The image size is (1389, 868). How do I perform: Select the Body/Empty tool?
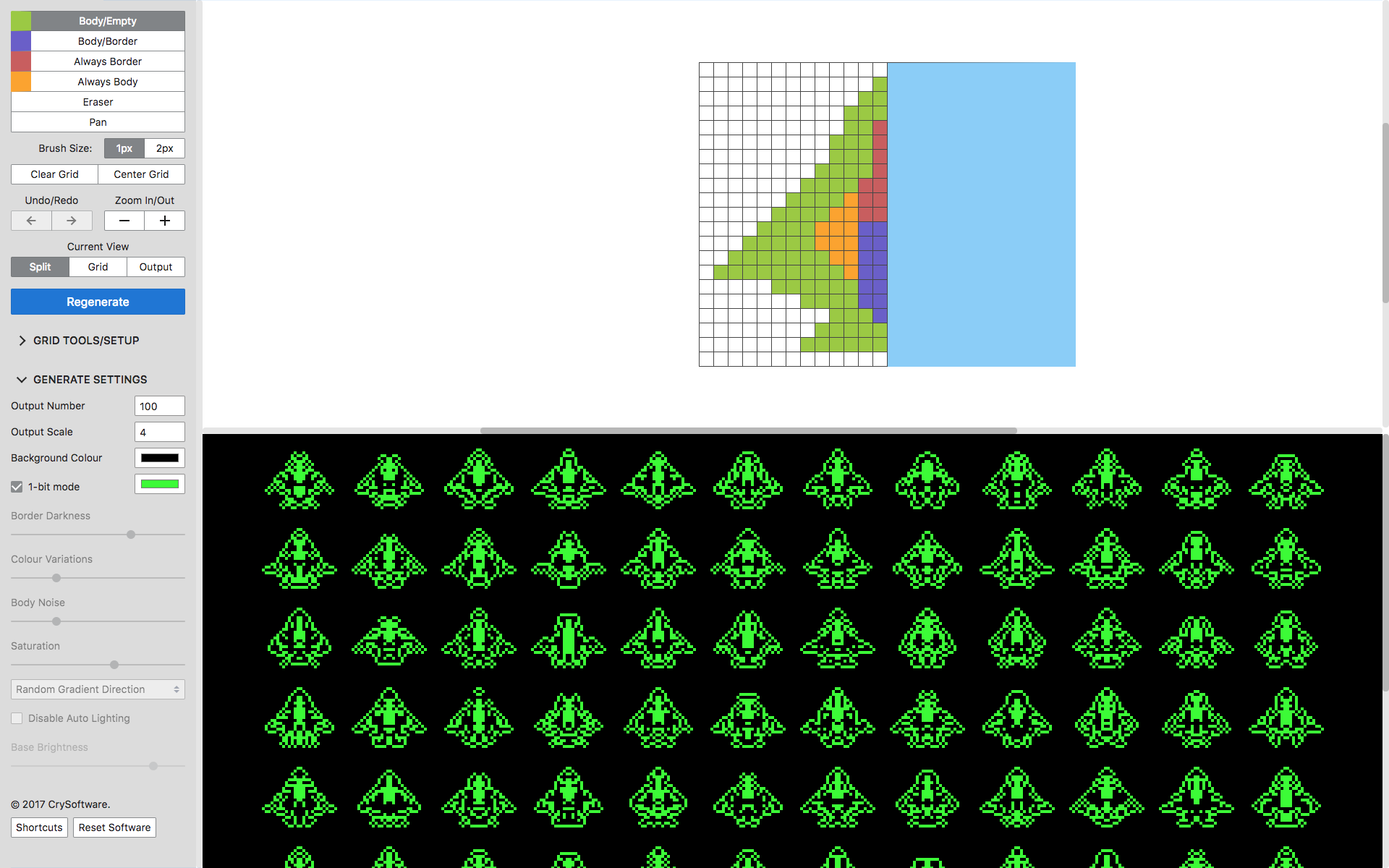pyautogui.click(x=106, y=19)
